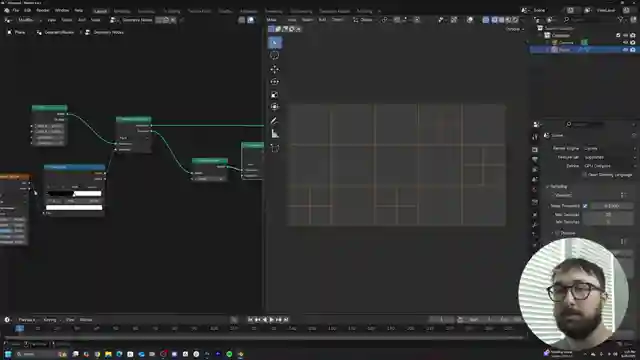This screenshot has width=640, height=360.
Task: Click the Plane breadcrumb in node editor
Action: coord(16,32)
